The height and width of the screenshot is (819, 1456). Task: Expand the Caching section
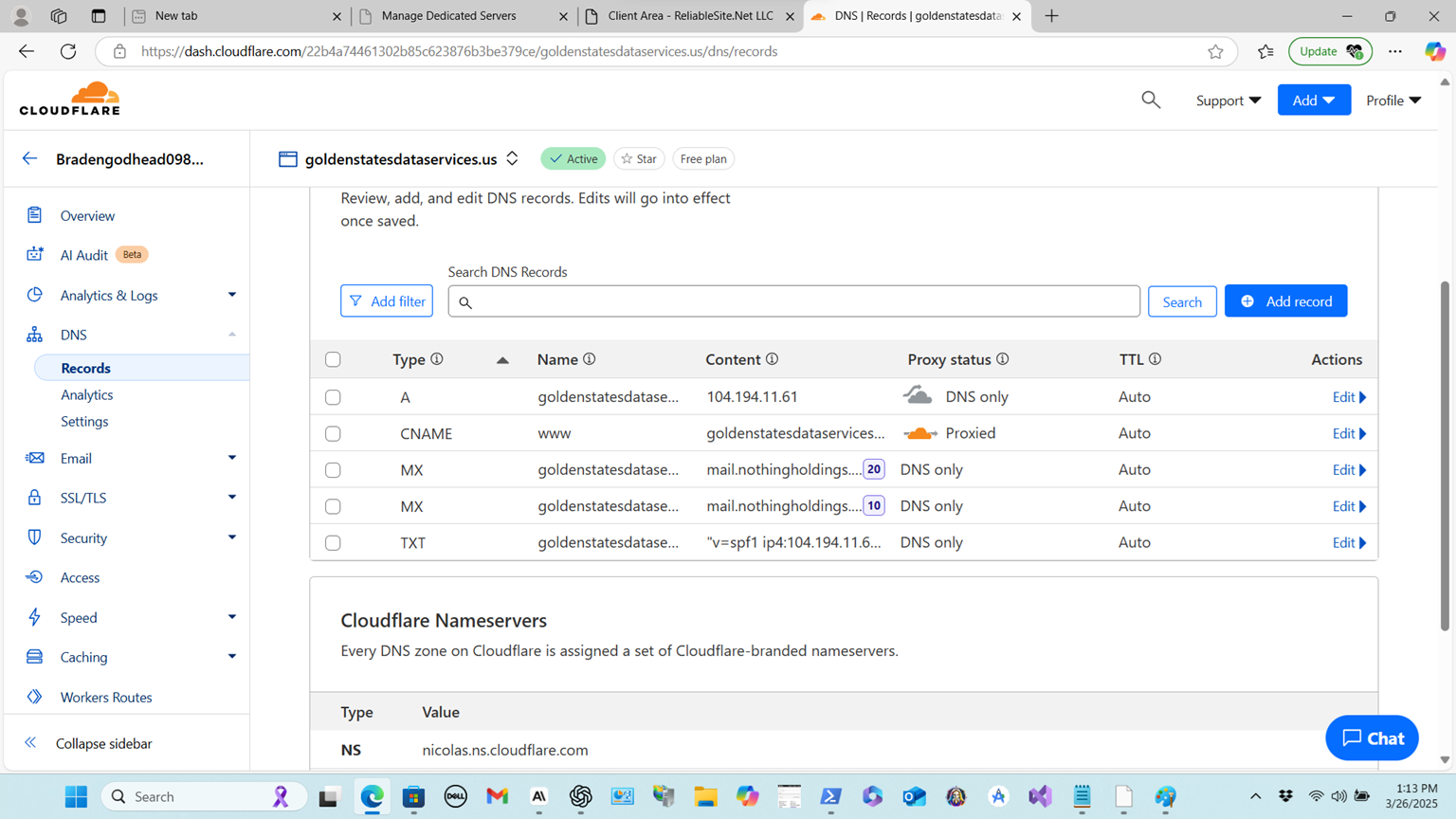coord(231,657)
